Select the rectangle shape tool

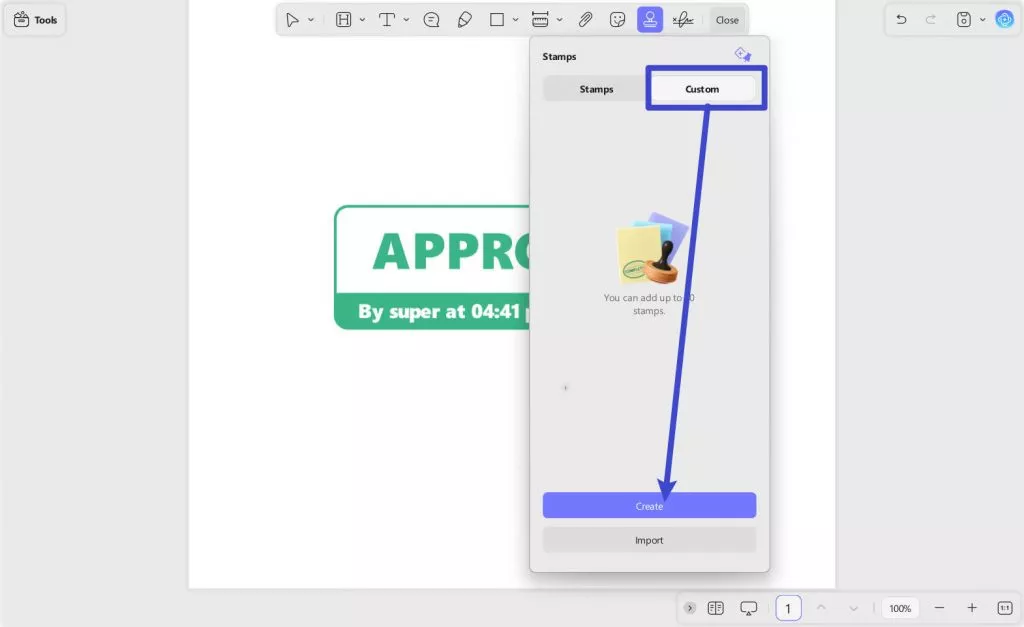click(x=497, y=20)
